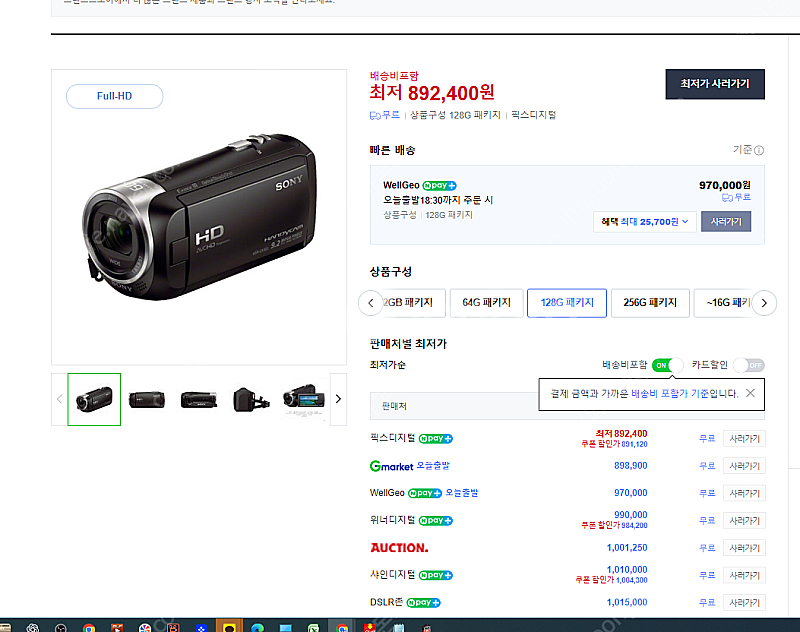800x632 pixels.
Task: Select the third thumbnail showing the camcorder's other side
Action: tap(199, 399)
